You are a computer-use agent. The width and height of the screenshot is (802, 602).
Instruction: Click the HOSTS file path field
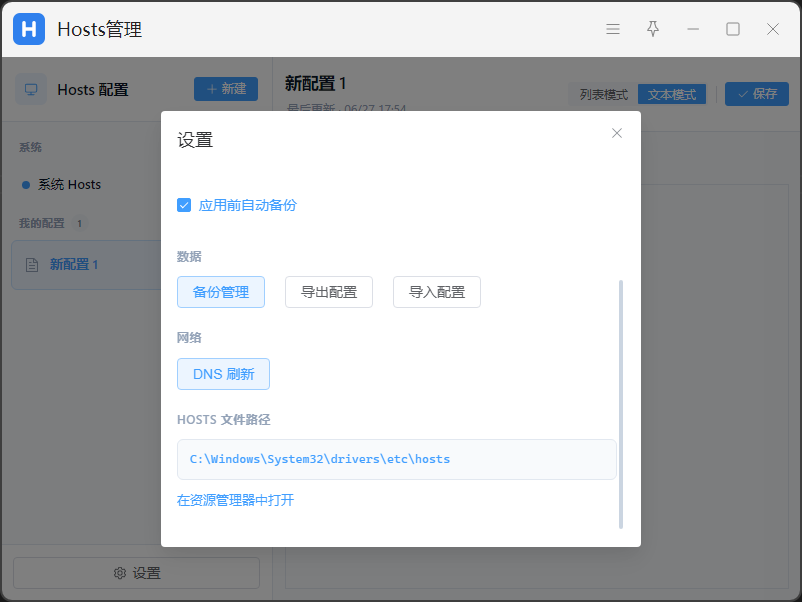[x=397, y=459]
